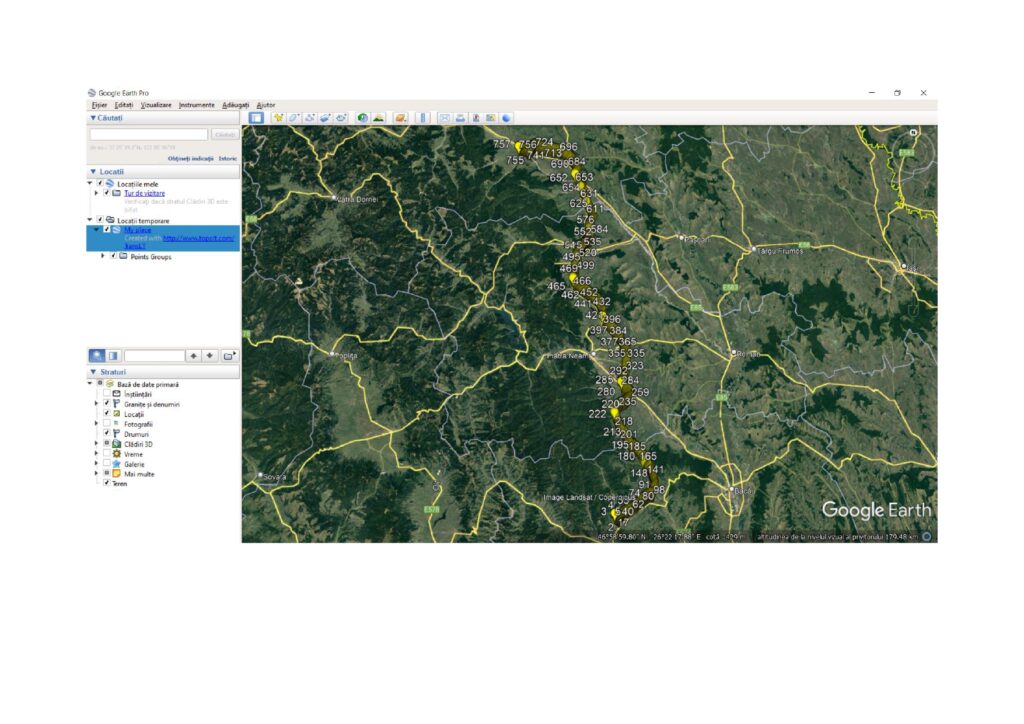Click the email envelope toolbar icon
The image size is (1024, 724).
click(445, 118)
